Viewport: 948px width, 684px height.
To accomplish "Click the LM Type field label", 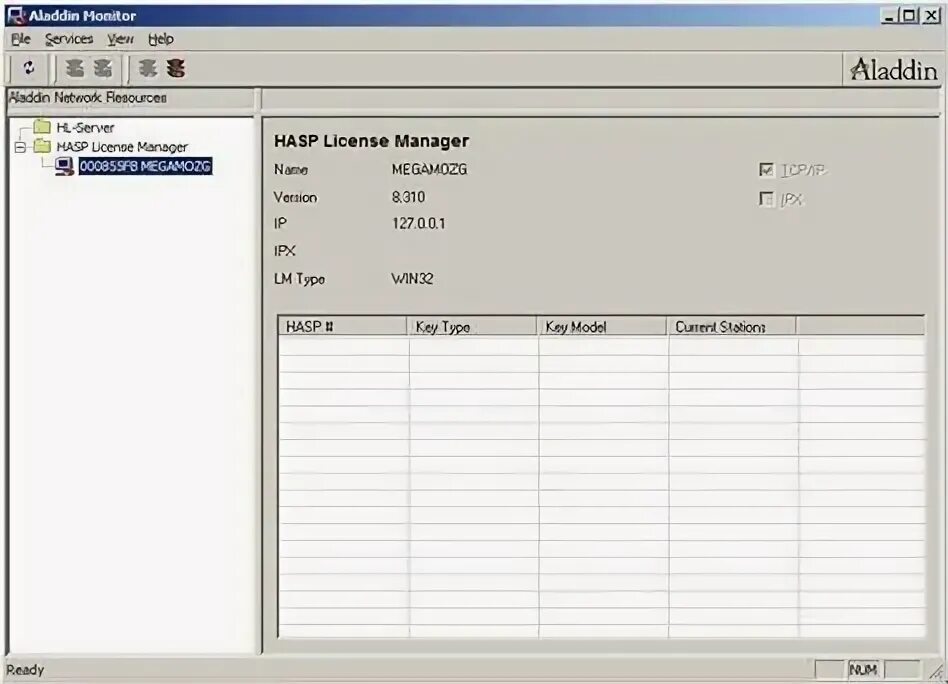I will (x=299, y=279).
